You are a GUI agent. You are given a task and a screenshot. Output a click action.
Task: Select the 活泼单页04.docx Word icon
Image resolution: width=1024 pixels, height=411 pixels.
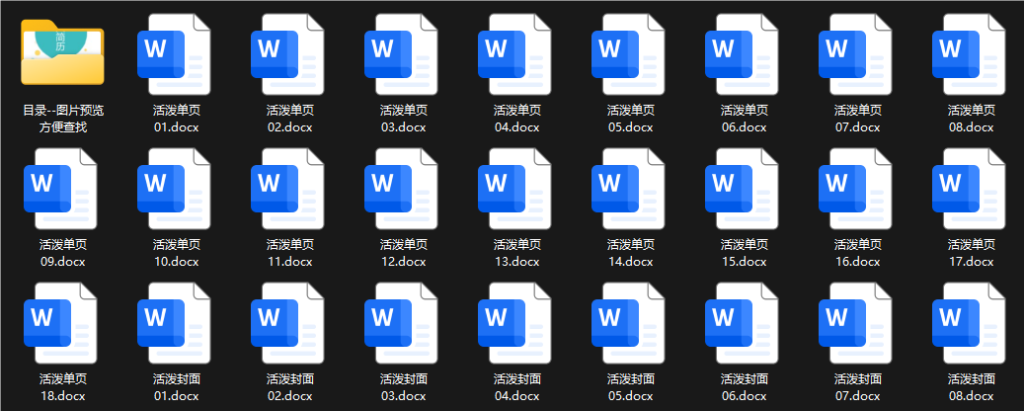515,54
